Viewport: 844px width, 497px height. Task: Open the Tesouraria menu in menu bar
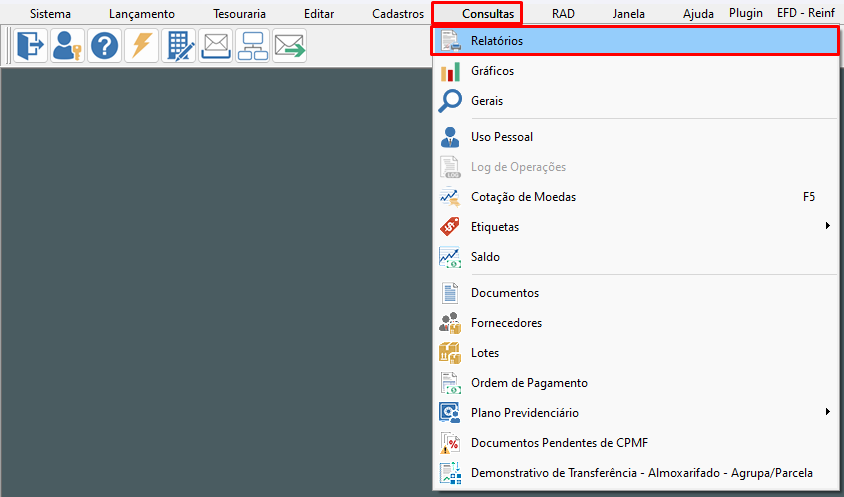[x=240, y=14]
